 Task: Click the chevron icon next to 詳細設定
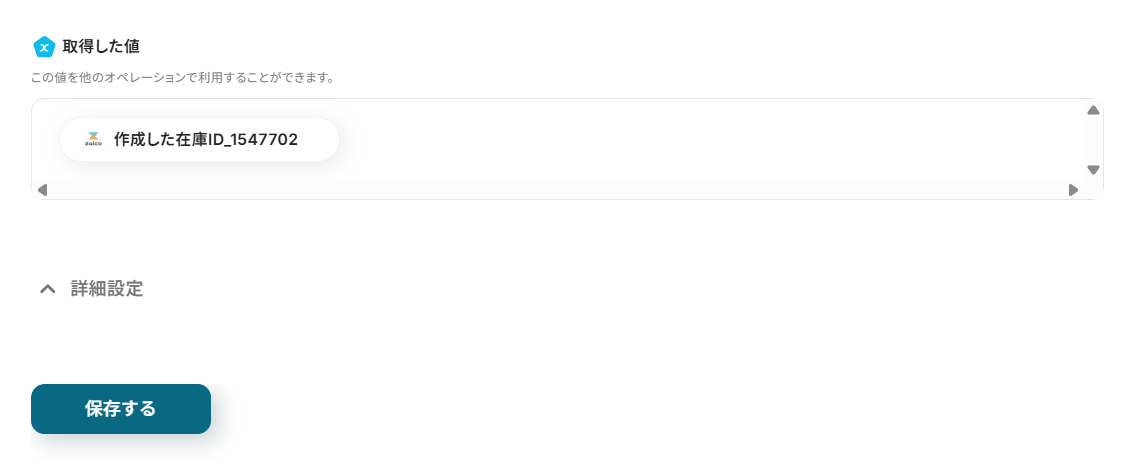(x=47, y=289)
